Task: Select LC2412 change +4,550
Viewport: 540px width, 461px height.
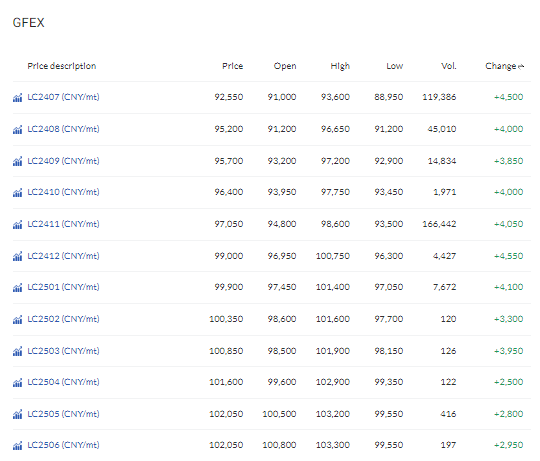Action: [x=508, y=256]
